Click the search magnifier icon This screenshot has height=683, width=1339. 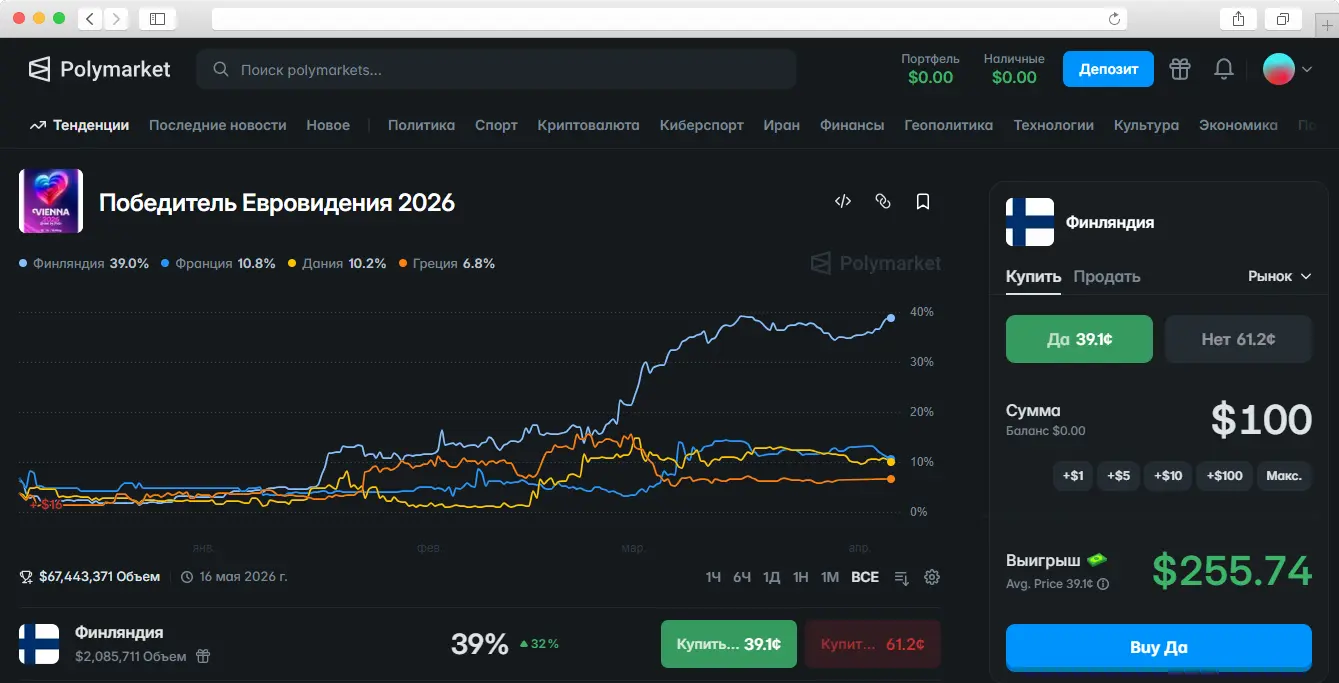(220, 70)
